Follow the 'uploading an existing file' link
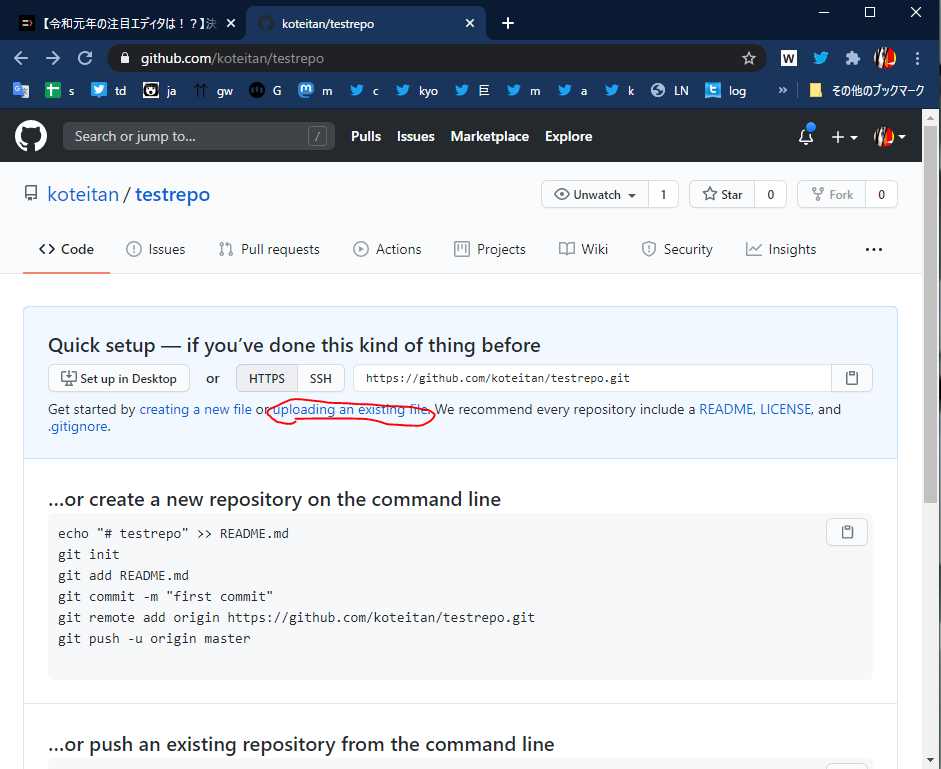This screenshot has height=769, width=941. coord(352,409)
